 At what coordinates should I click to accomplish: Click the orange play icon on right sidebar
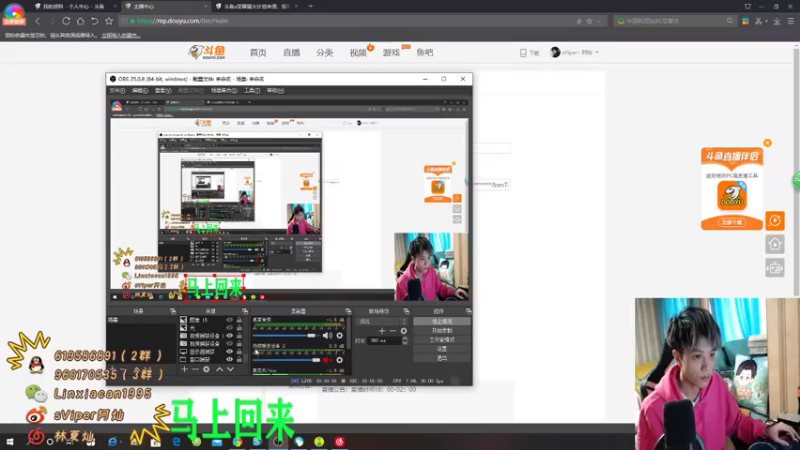[774, 221]
